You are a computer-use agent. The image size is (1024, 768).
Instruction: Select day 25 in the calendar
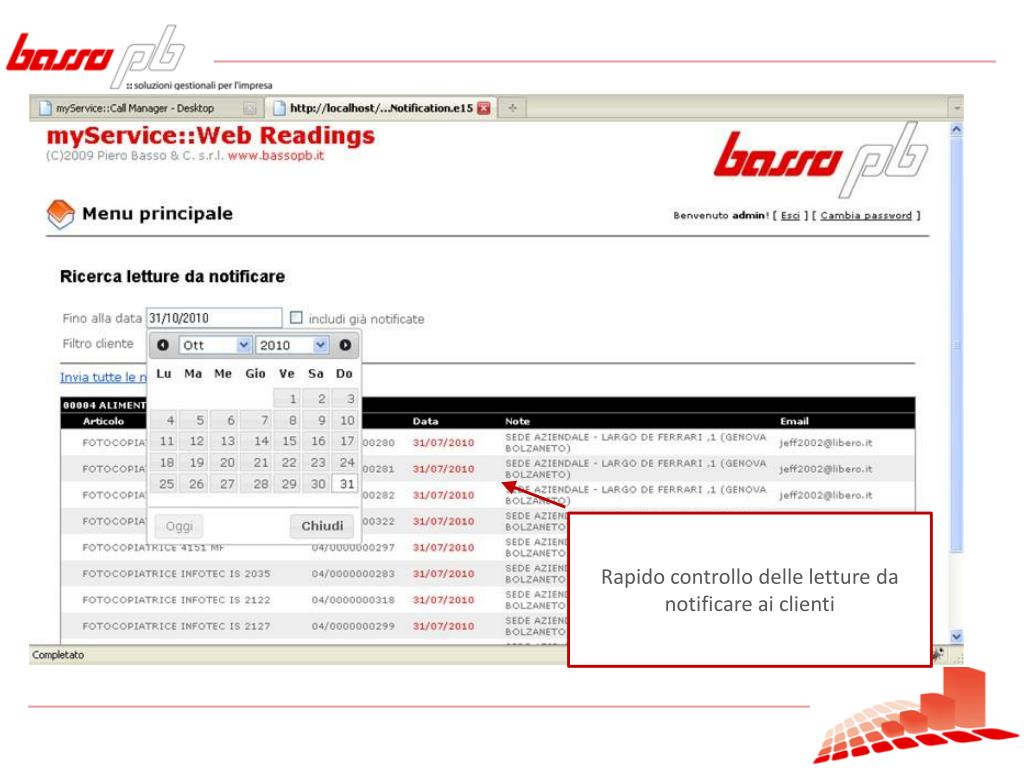[165, 484]
